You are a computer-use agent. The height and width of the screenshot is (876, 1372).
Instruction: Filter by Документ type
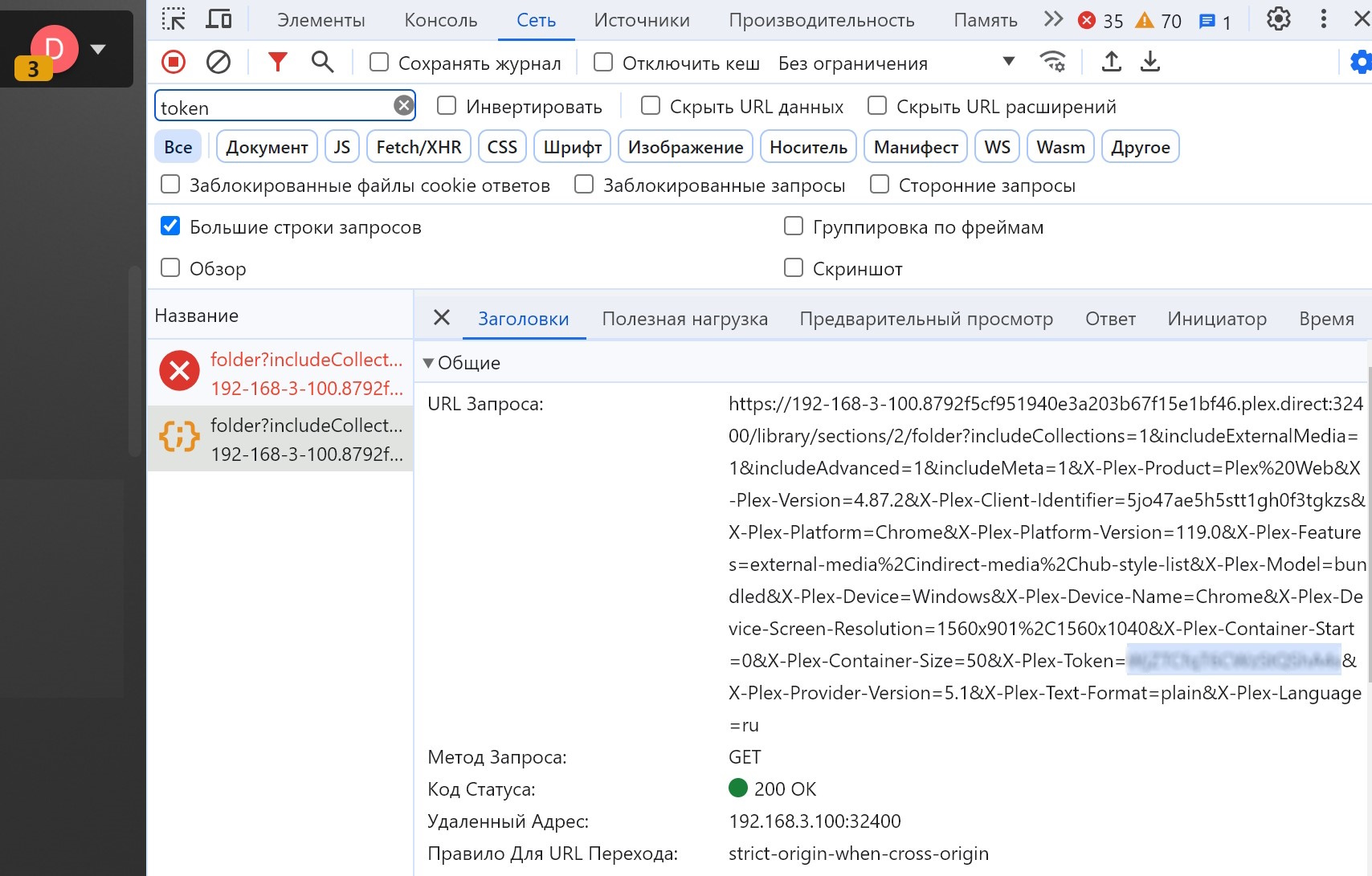[267, 147]
